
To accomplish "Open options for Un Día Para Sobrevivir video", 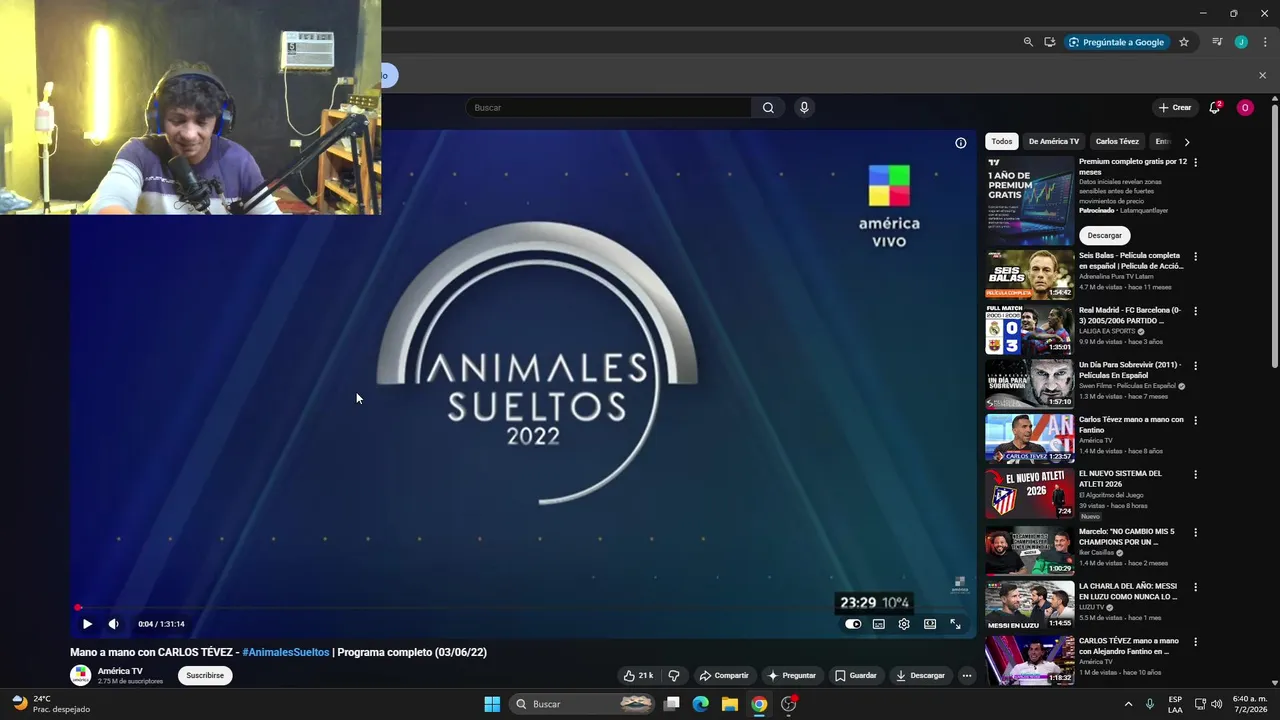I will pos(1195,366).
